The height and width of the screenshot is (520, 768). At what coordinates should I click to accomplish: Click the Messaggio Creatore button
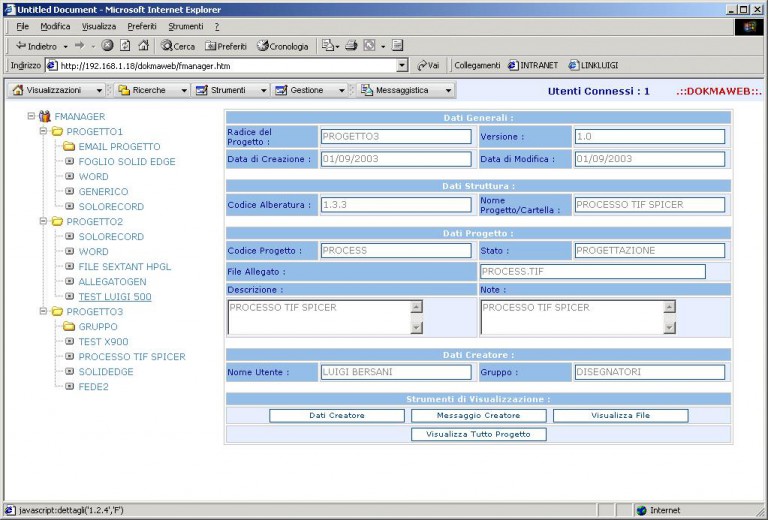[479, 415]
